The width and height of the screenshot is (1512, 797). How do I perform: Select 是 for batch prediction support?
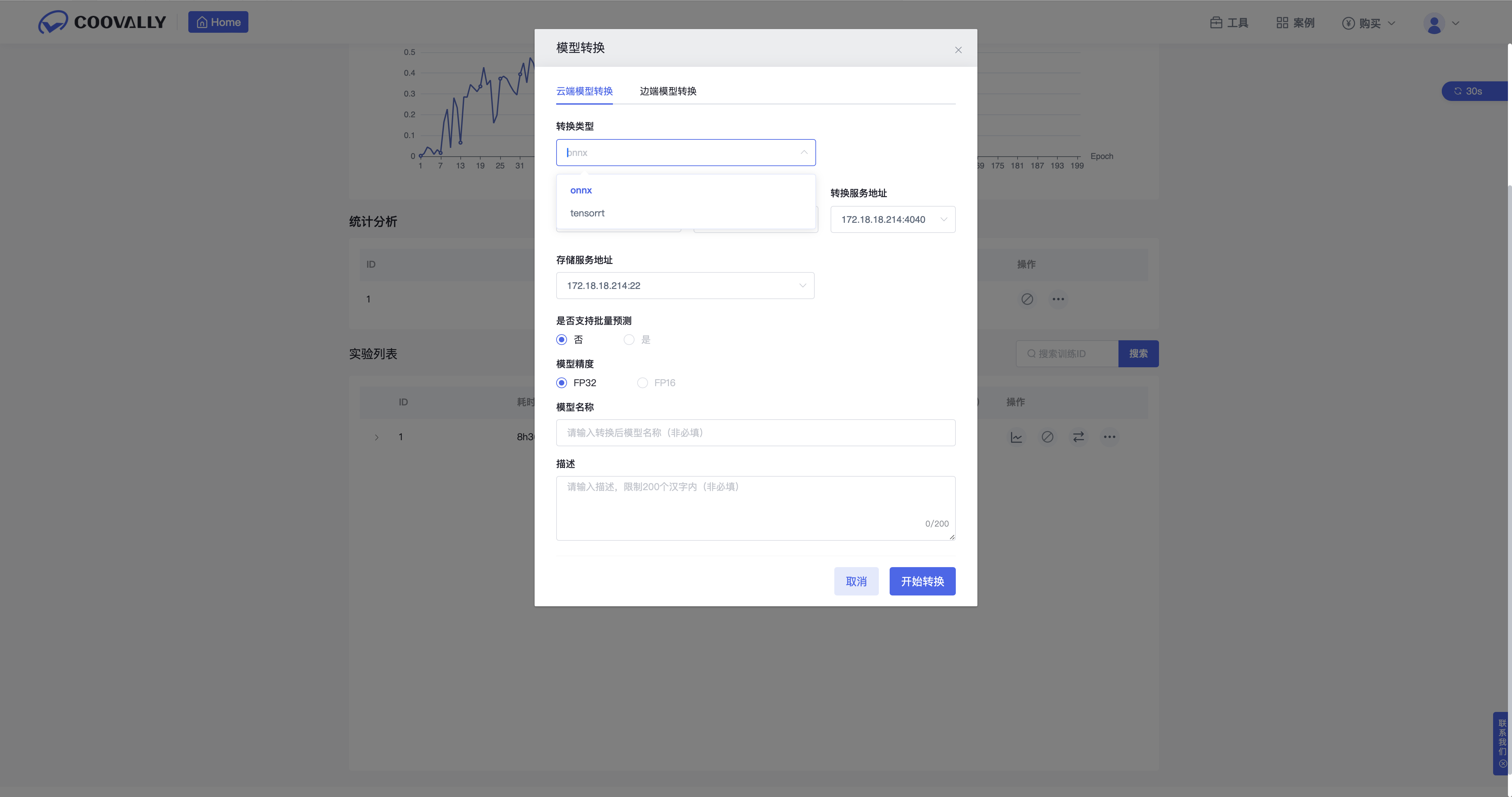click(629, 340)
